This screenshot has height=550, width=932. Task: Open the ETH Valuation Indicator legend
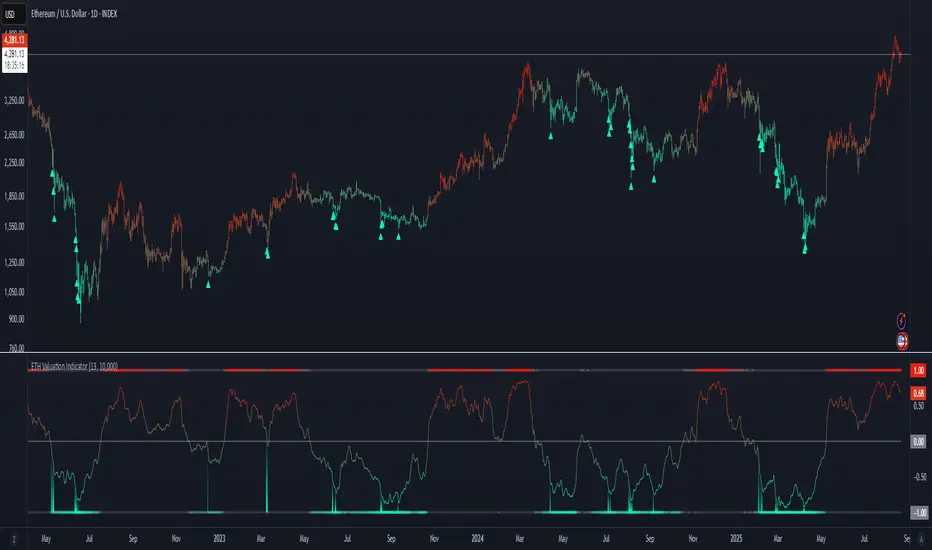74,366
